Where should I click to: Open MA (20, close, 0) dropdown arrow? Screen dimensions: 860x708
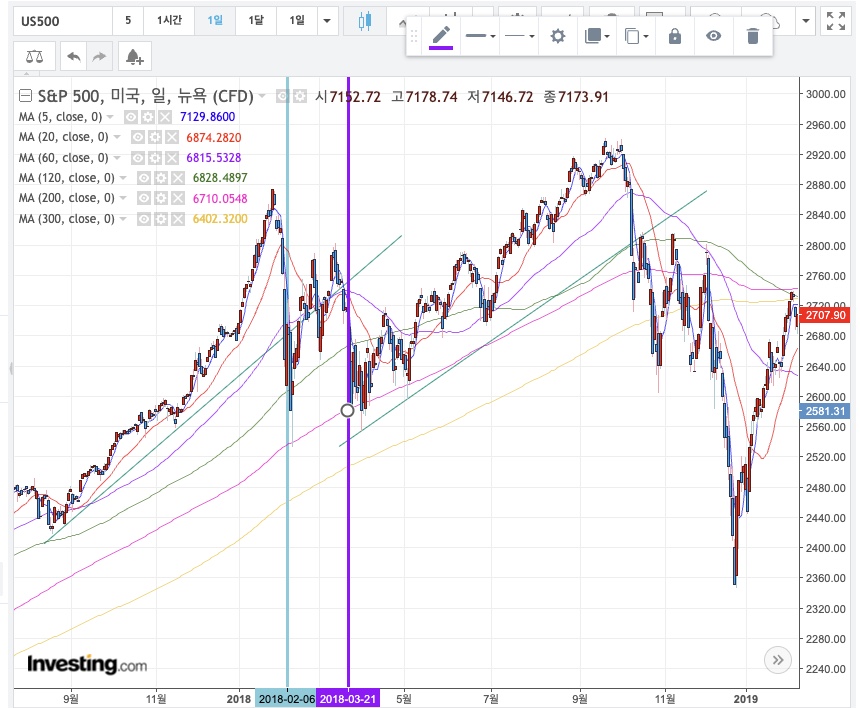[x=117, y=137]
